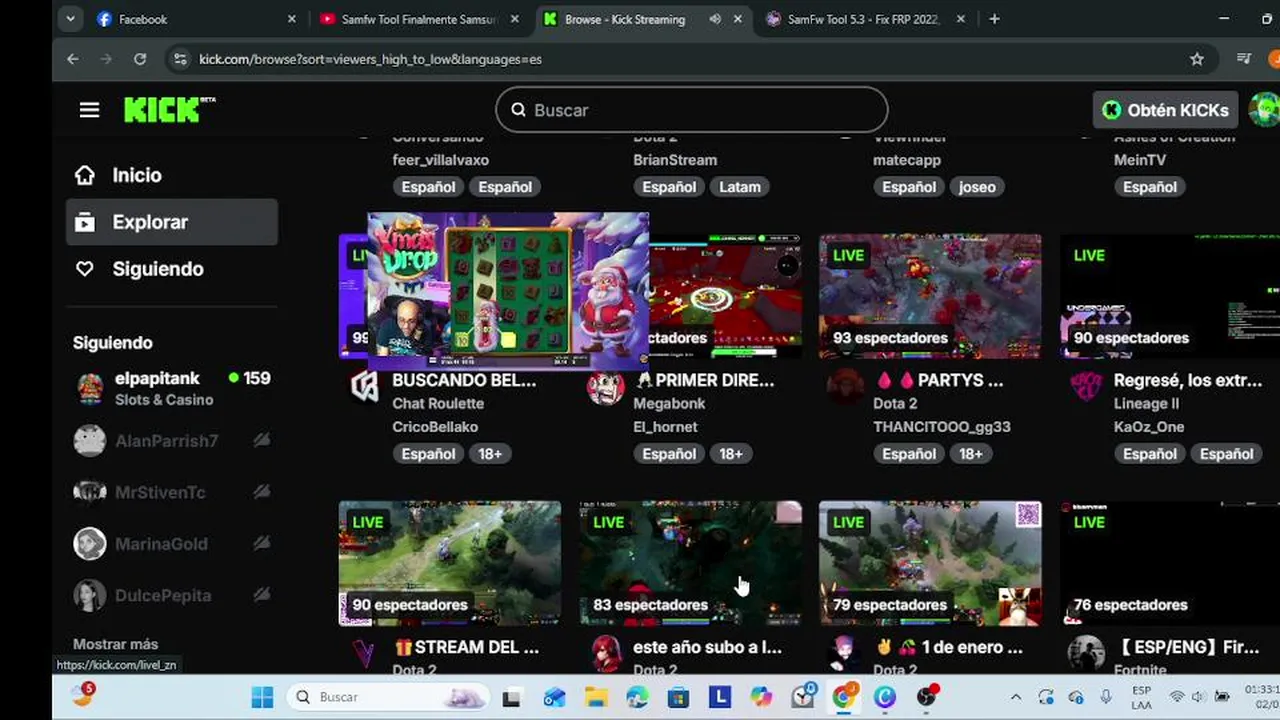Mute the Kick Streaming tab audio
1280x720 pixels.
715,19
